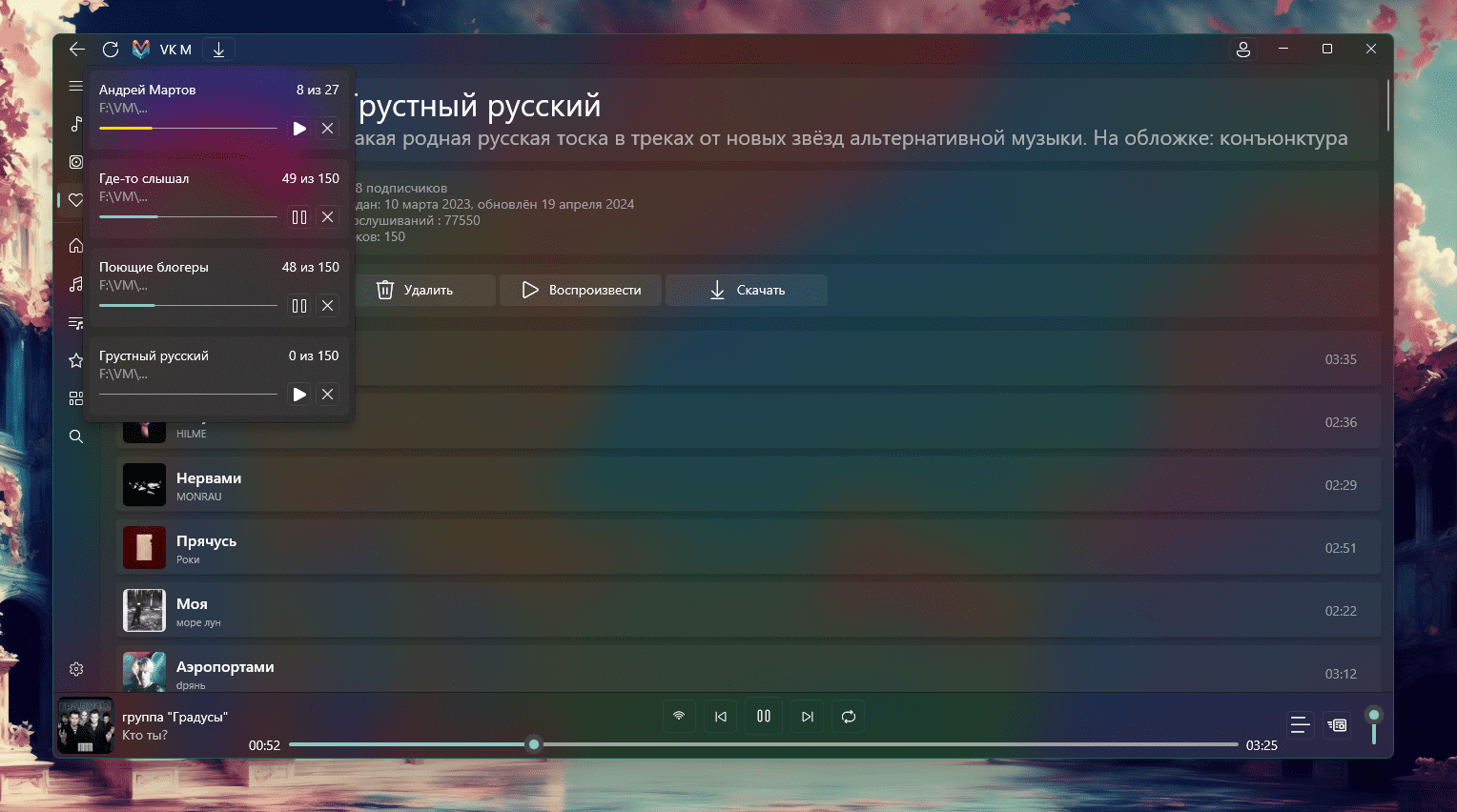Show lyrics with the lines icon

coord(1300,725)
